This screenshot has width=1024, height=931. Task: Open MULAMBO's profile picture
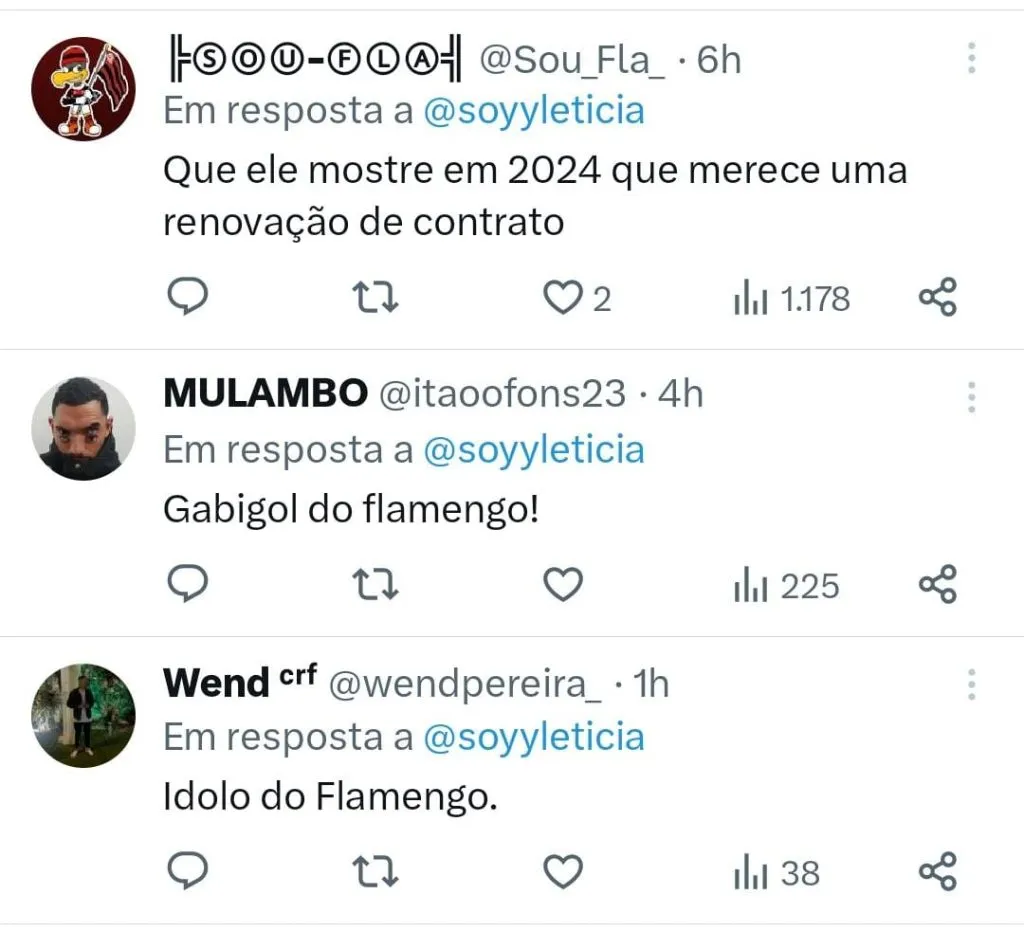[x=83, y=428]
